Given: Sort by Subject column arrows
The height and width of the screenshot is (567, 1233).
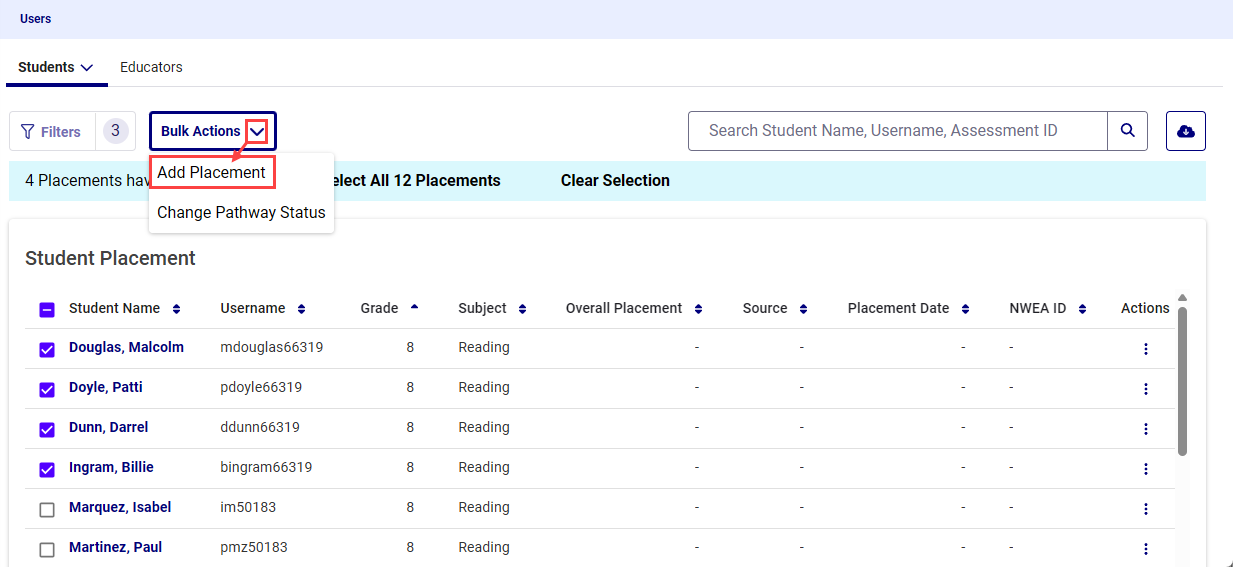Looking at the screenshot, I should [x=522, y=309].
